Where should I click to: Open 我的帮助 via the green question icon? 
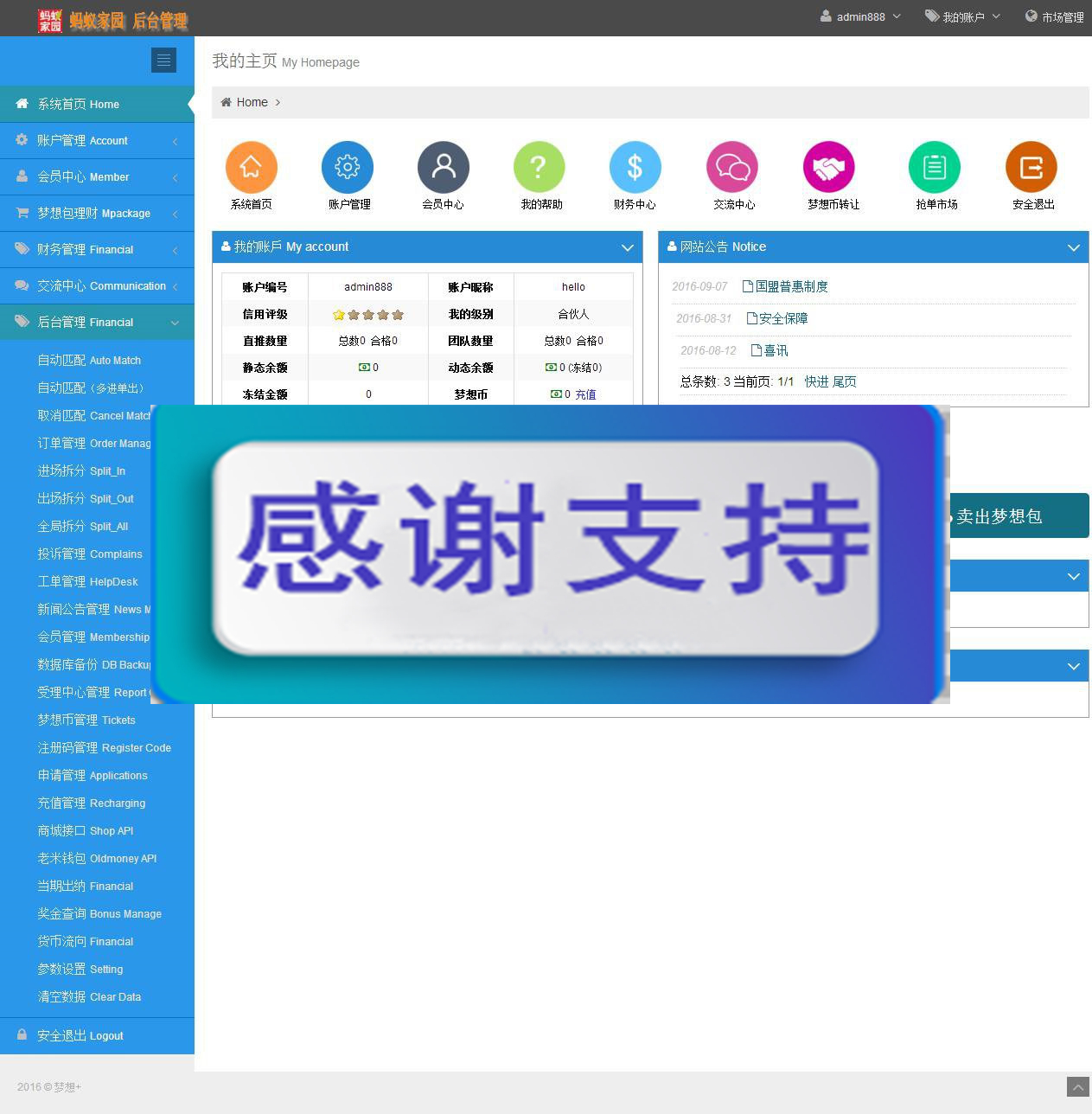point(539,166)
